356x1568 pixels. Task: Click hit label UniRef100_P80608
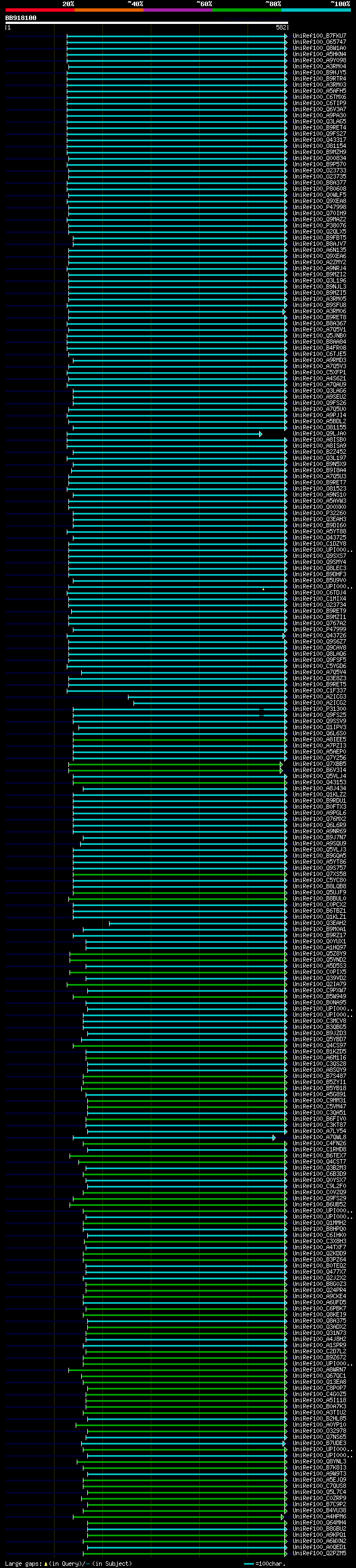[x=319, y=189]
